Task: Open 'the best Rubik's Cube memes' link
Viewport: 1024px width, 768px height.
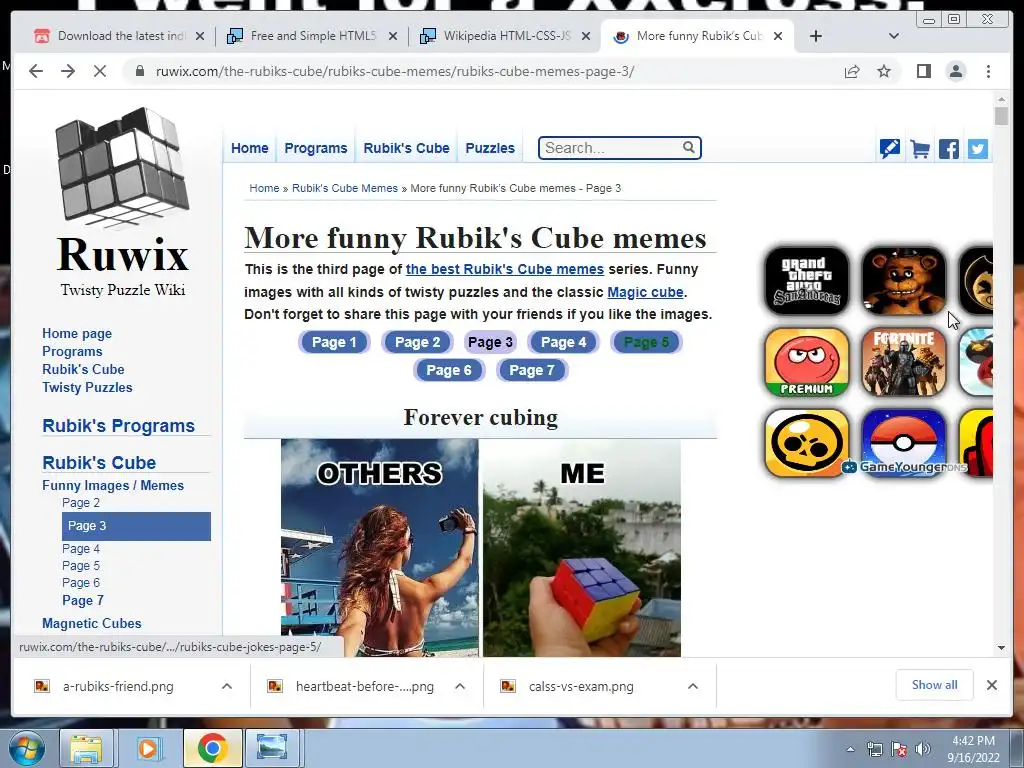Action: pos(505,269)
